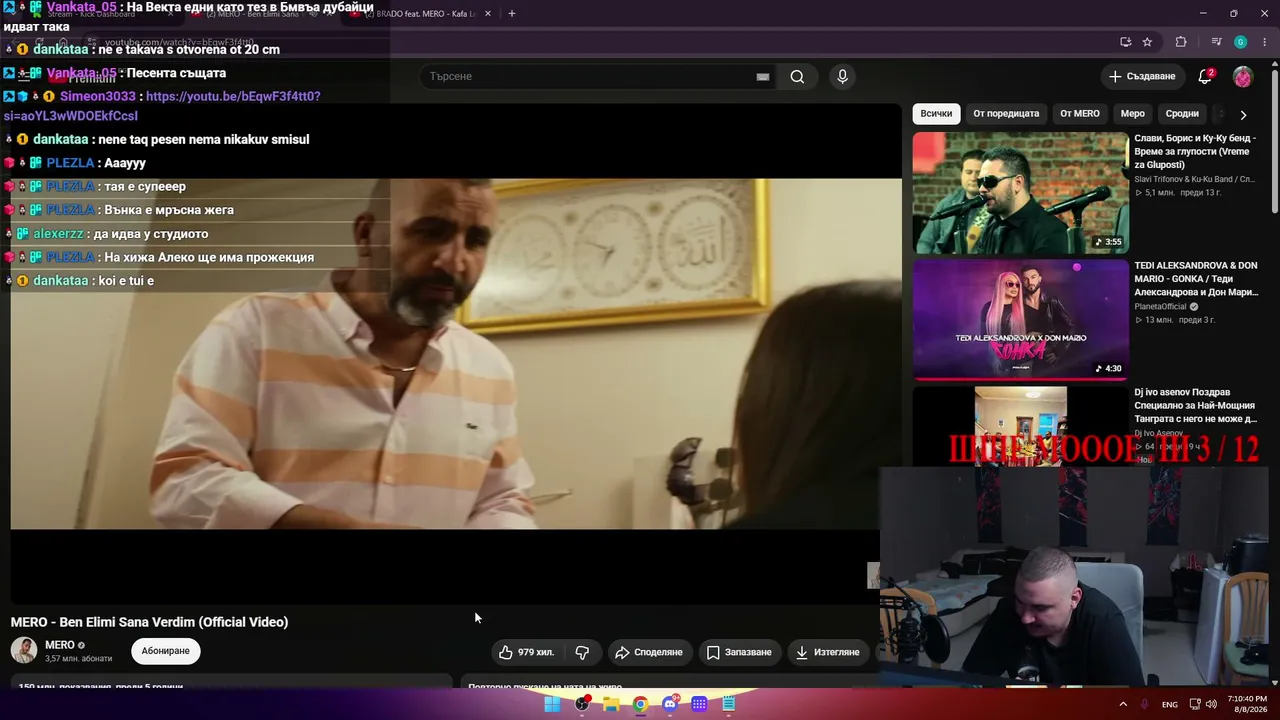The height and width of the screenshot is (720, 1280).
Task: Open the Chrome extensions puzzle icon
Action: [x=1181, y=42]
